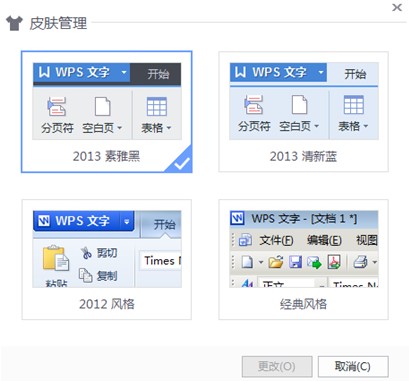Click the 分页符 icon in 2013 素雅黑 preview
Image resolution: width=409 pixels, height=381 pixels.
(56, 106)
